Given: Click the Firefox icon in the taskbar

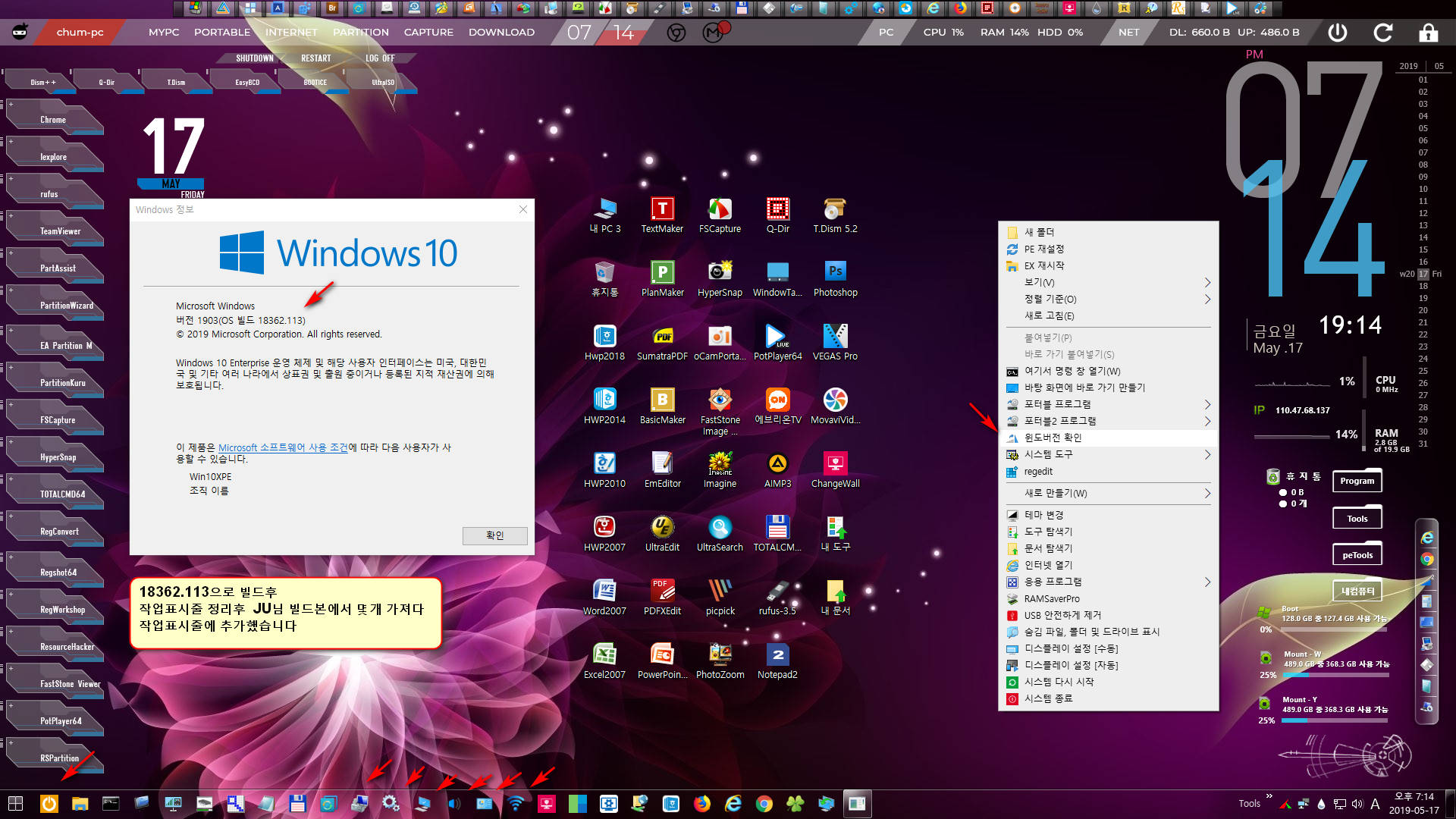Looking at the screenshot, I should [702, 804].
